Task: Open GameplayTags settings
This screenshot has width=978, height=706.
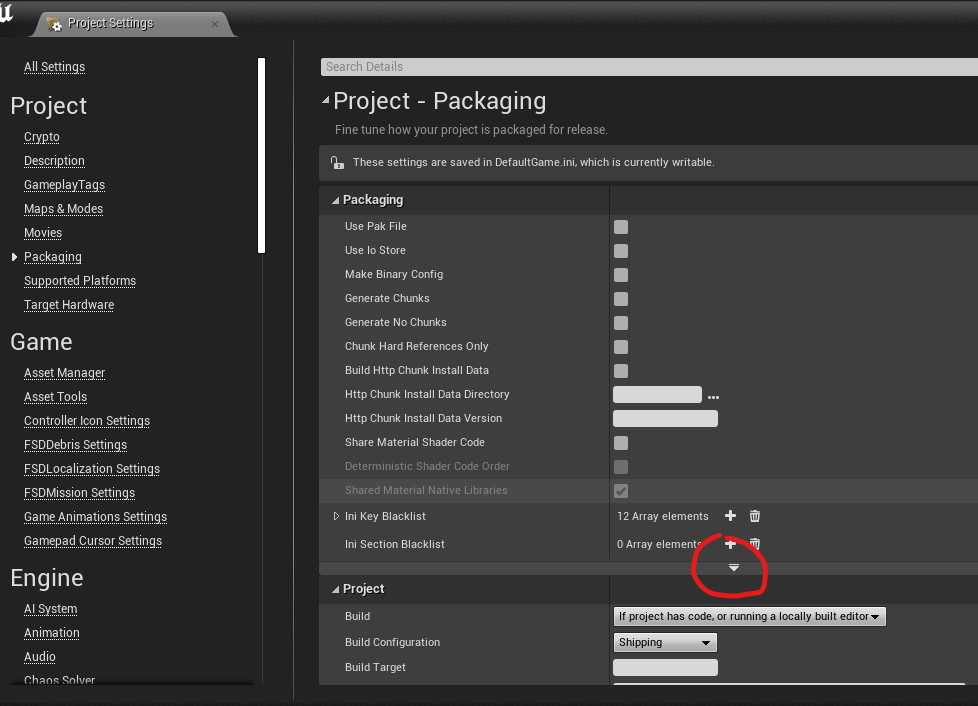Action: tap(64, 185)
